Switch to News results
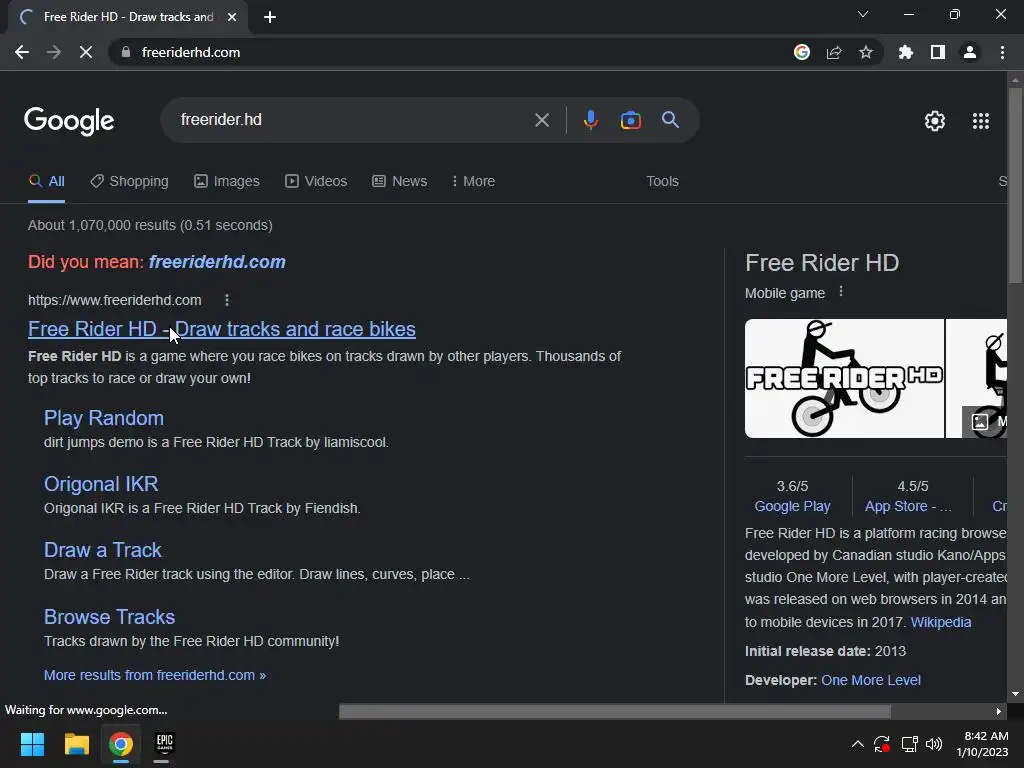The image size is (1024, 768). point(400,181)
